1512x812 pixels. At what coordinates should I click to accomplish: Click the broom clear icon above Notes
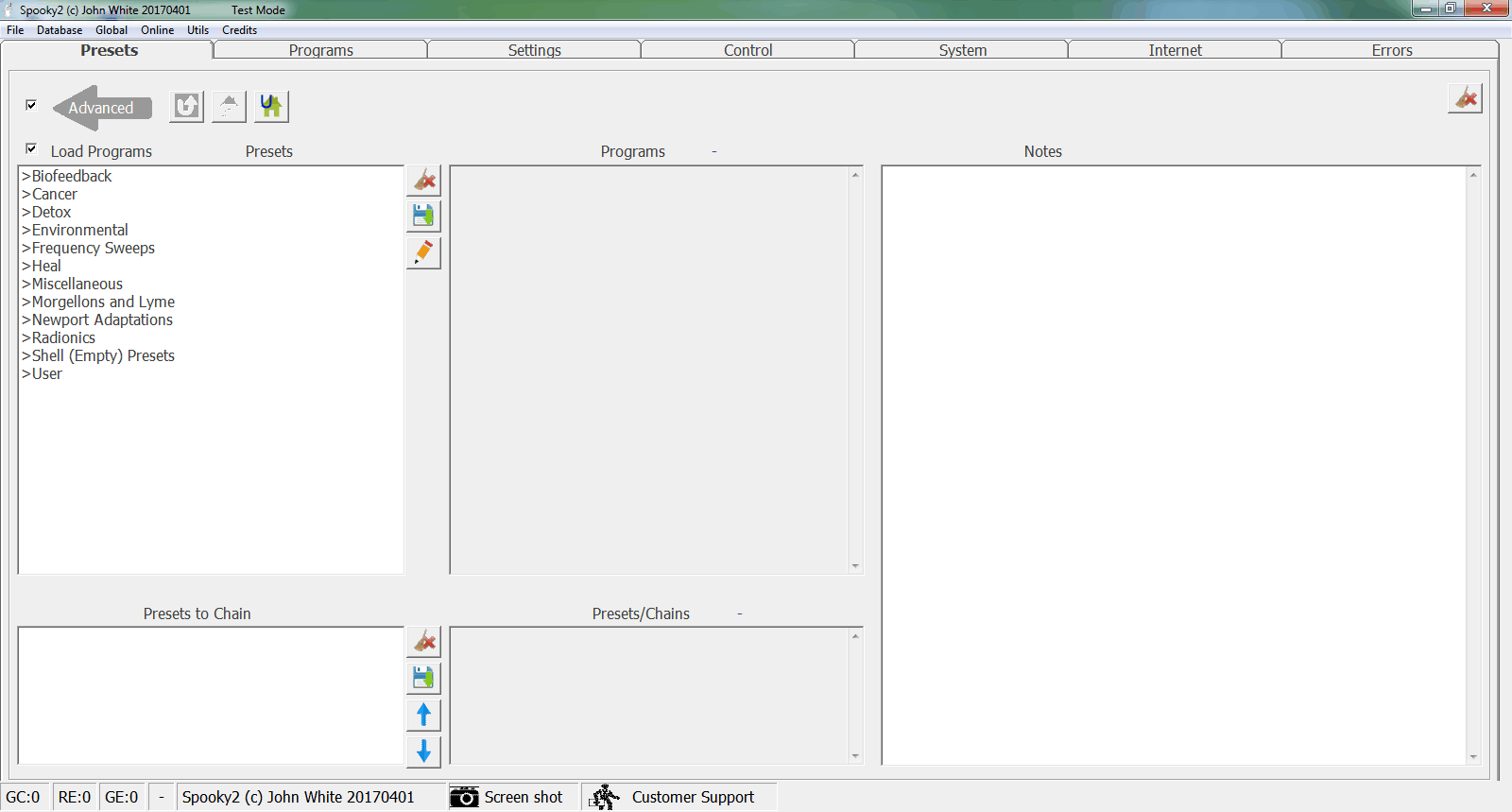click(x=1465, y=98)
